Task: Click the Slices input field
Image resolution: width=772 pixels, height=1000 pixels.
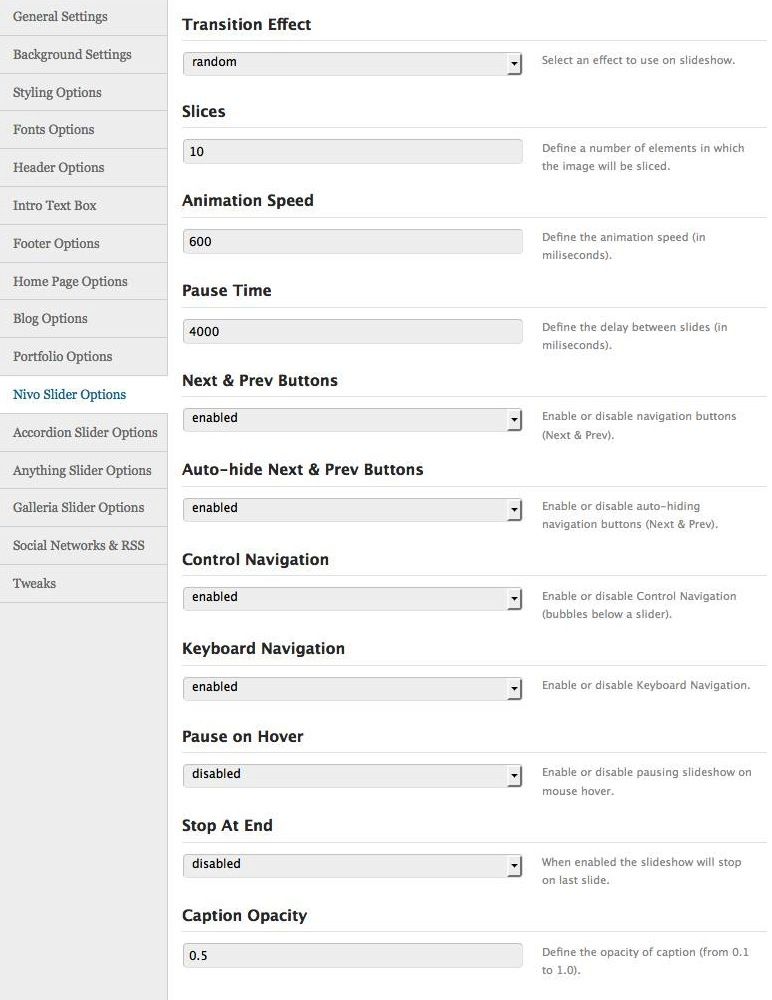Action: pos(352,152)
